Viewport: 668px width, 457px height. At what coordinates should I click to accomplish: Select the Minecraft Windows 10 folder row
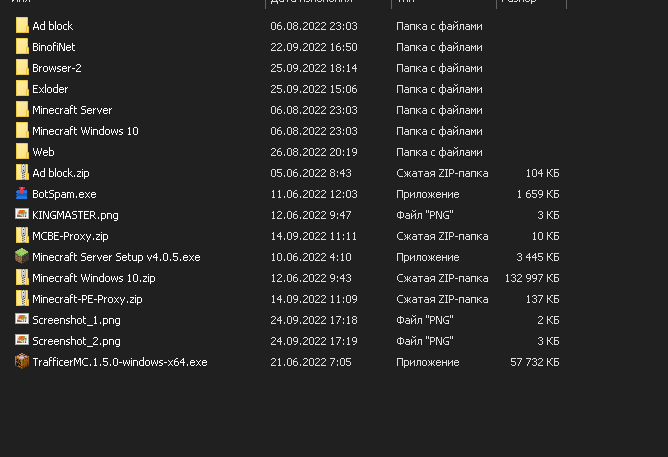click(85, 131)
